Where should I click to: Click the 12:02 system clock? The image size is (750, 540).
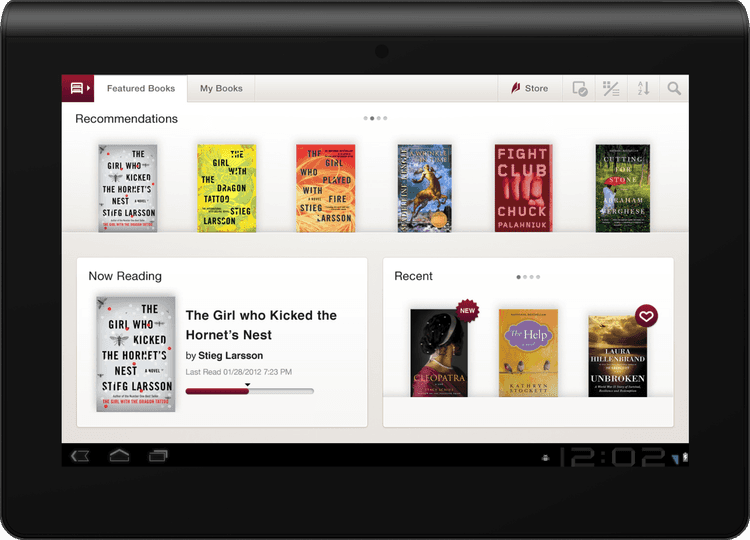(x=612, y=457)
